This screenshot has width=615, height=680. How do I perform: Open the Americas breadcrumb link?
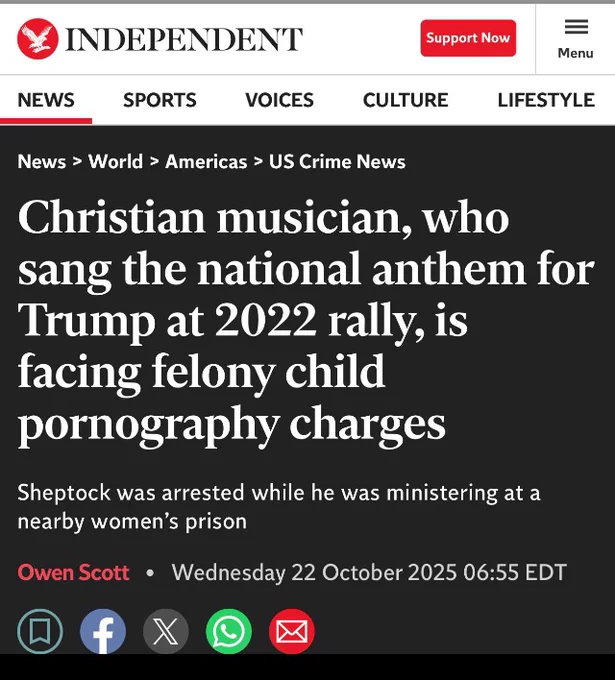[205, 162]
